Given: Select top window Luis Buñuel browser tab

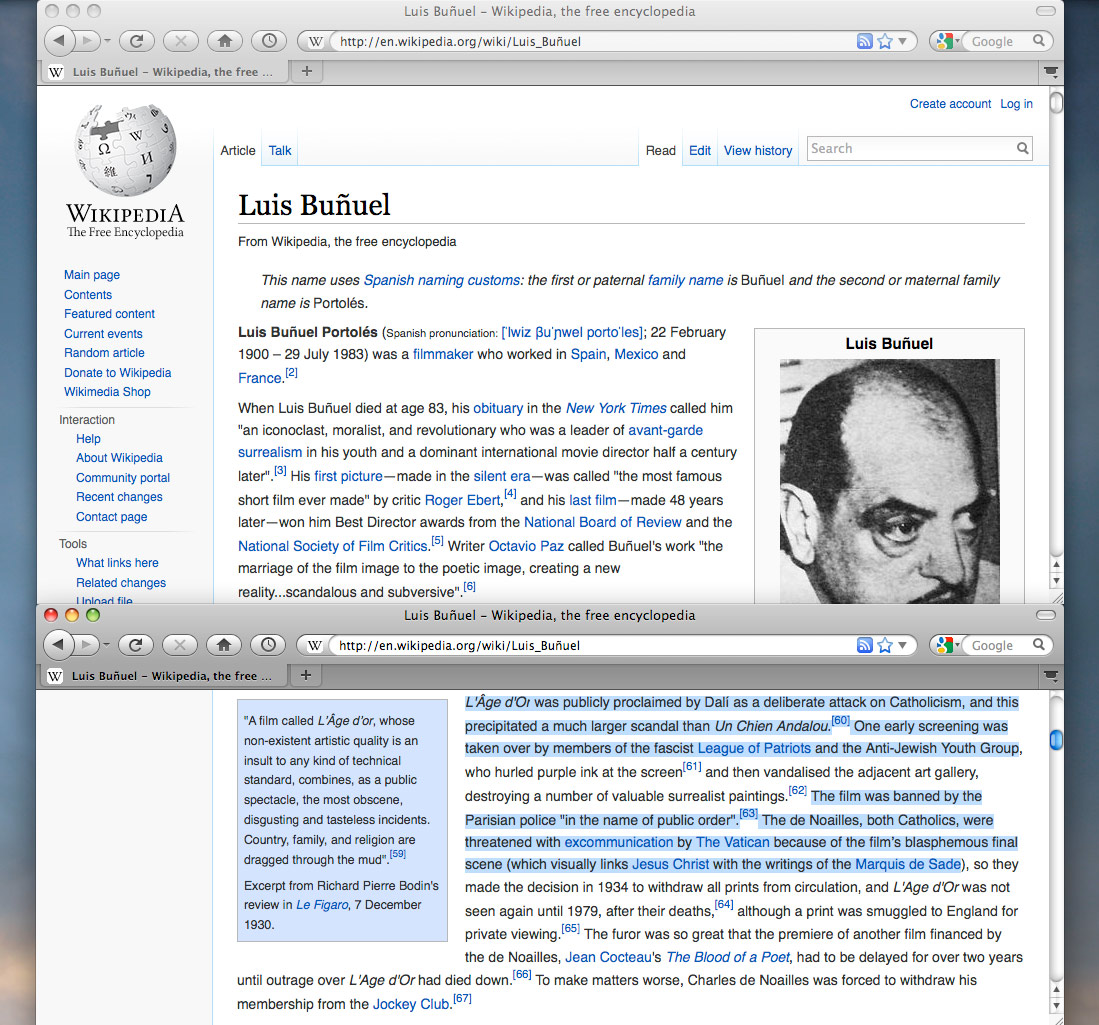Looking at the screenshot, I should (x=164, y=72).
